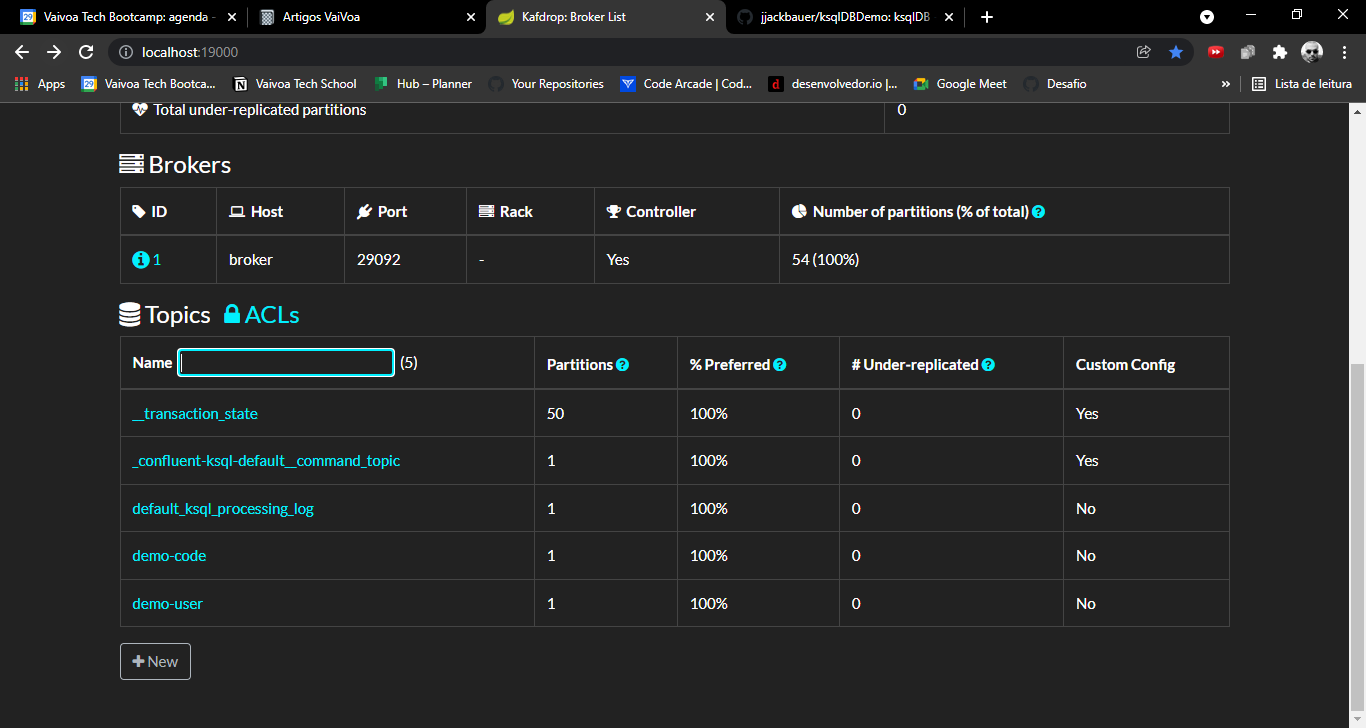Go back using the browser back arrow
Viewport: 1366px width, 728px height.
tap(22, 52)
